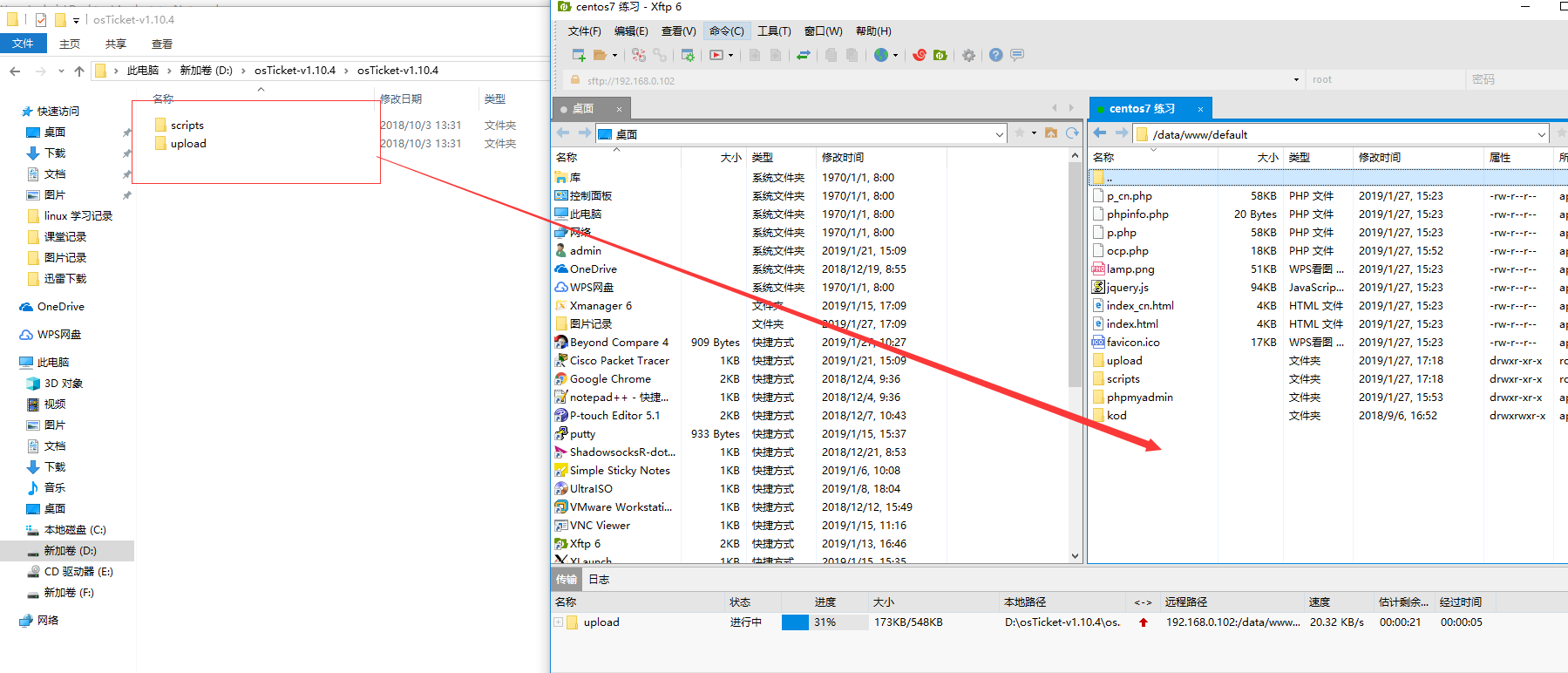The width and height of the screenshot is (1568, 673).
Task: Select OneDrive in Explorer navigation pane
Action: (x=60, y=307)
